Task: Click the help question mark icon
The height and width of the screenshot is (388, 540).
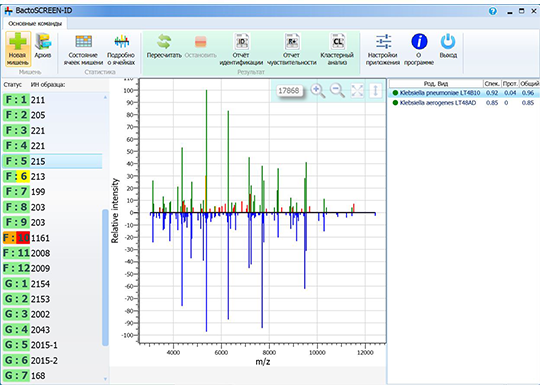Action: (x=493, y=11)
